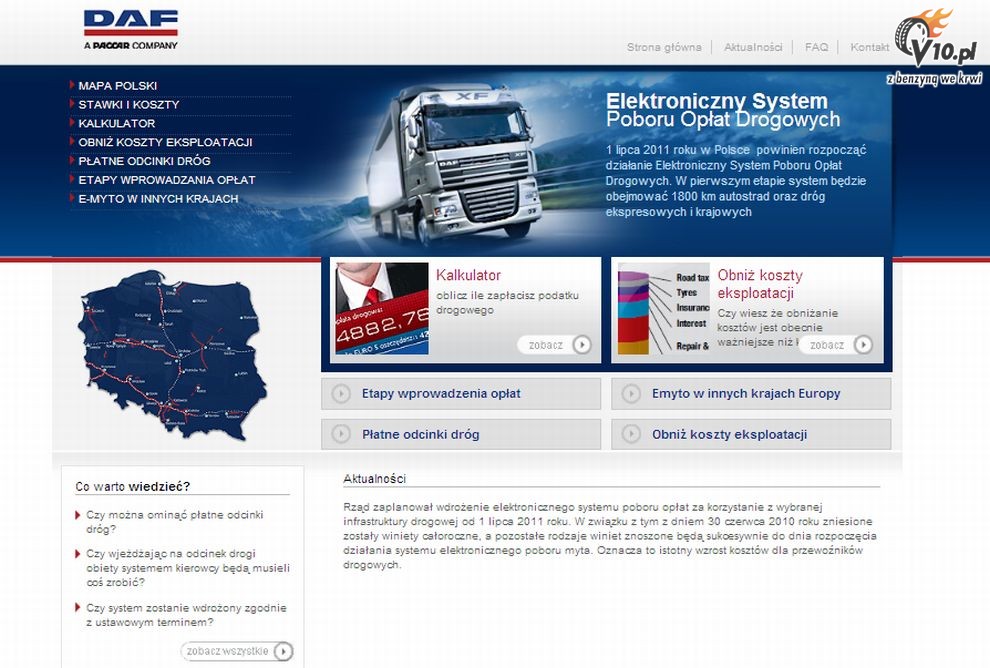Click arrow icon on grey Obniż koszty eksploatacji button
This screenshot has height=668, width=990.
click(631, 434)
